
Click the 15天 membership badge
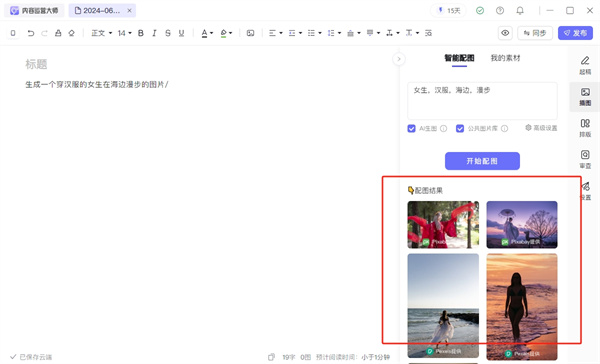[448, 11]
